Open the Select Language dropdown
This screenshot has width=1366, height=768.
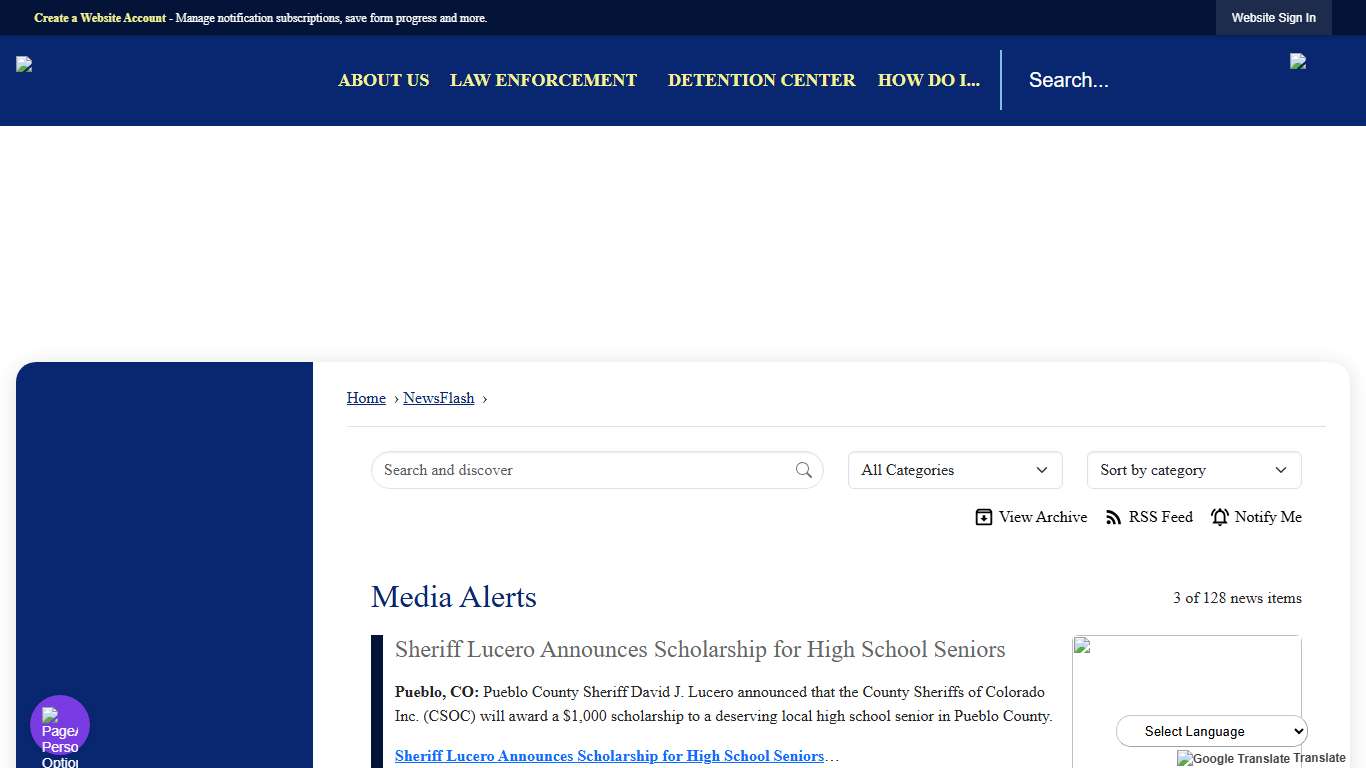click(1211, 731)
